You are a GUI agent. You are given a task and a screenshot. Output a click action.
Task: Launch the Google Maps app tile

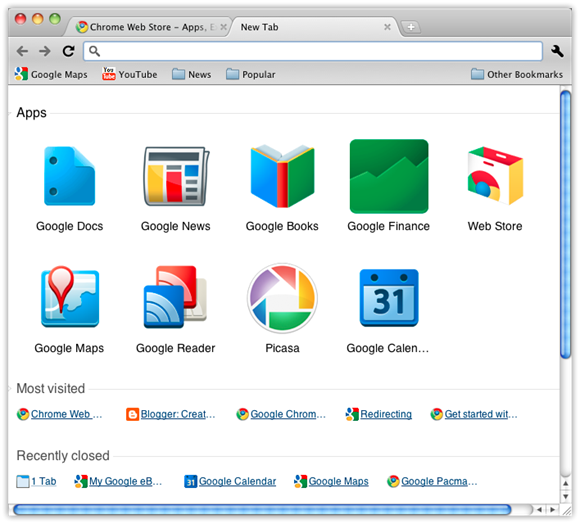click(70, 297)
